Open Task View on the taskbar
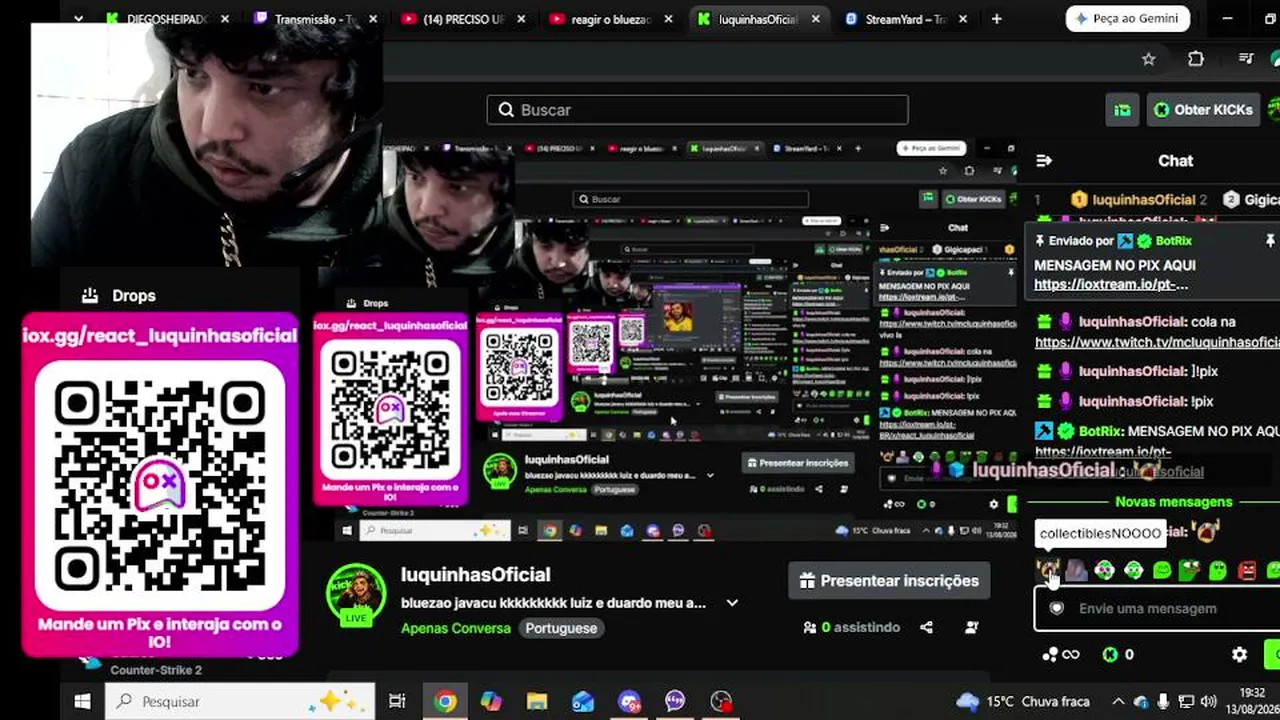This screenshot has width=1280, height=720. [397, 702]
